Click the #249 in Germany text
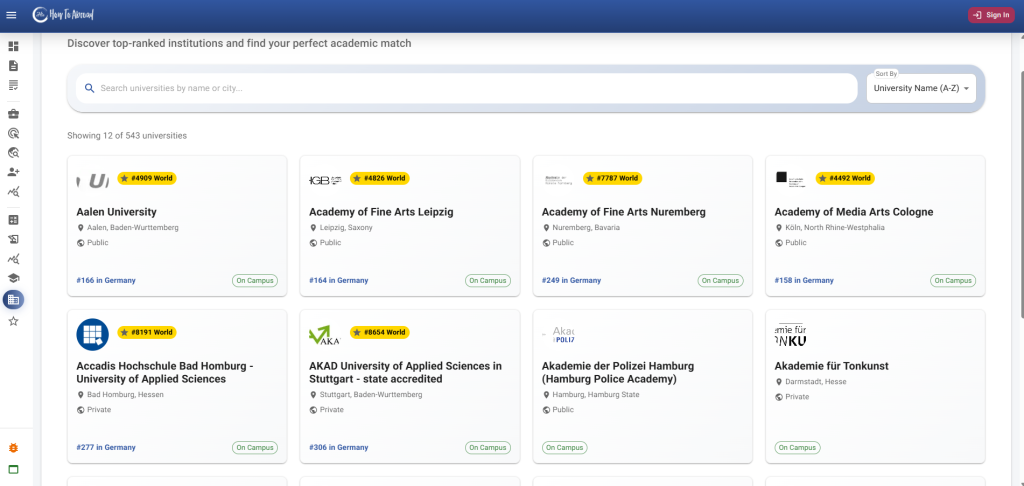1024x486 pixels. point(571,280)
